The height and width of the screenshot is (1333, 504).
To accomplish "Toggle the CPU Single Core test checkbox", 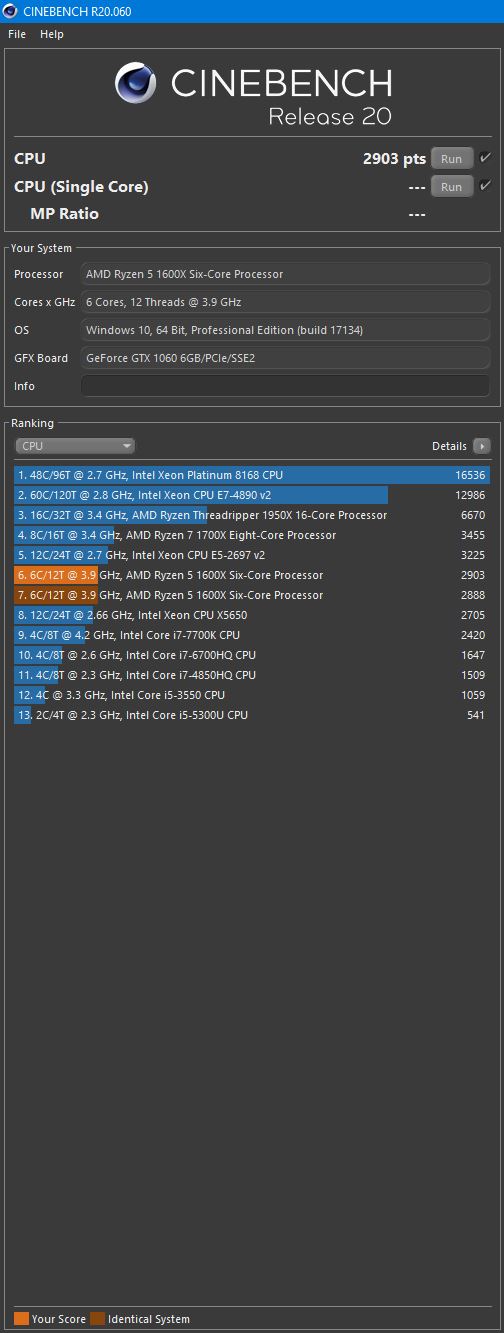I will (486, 186).
